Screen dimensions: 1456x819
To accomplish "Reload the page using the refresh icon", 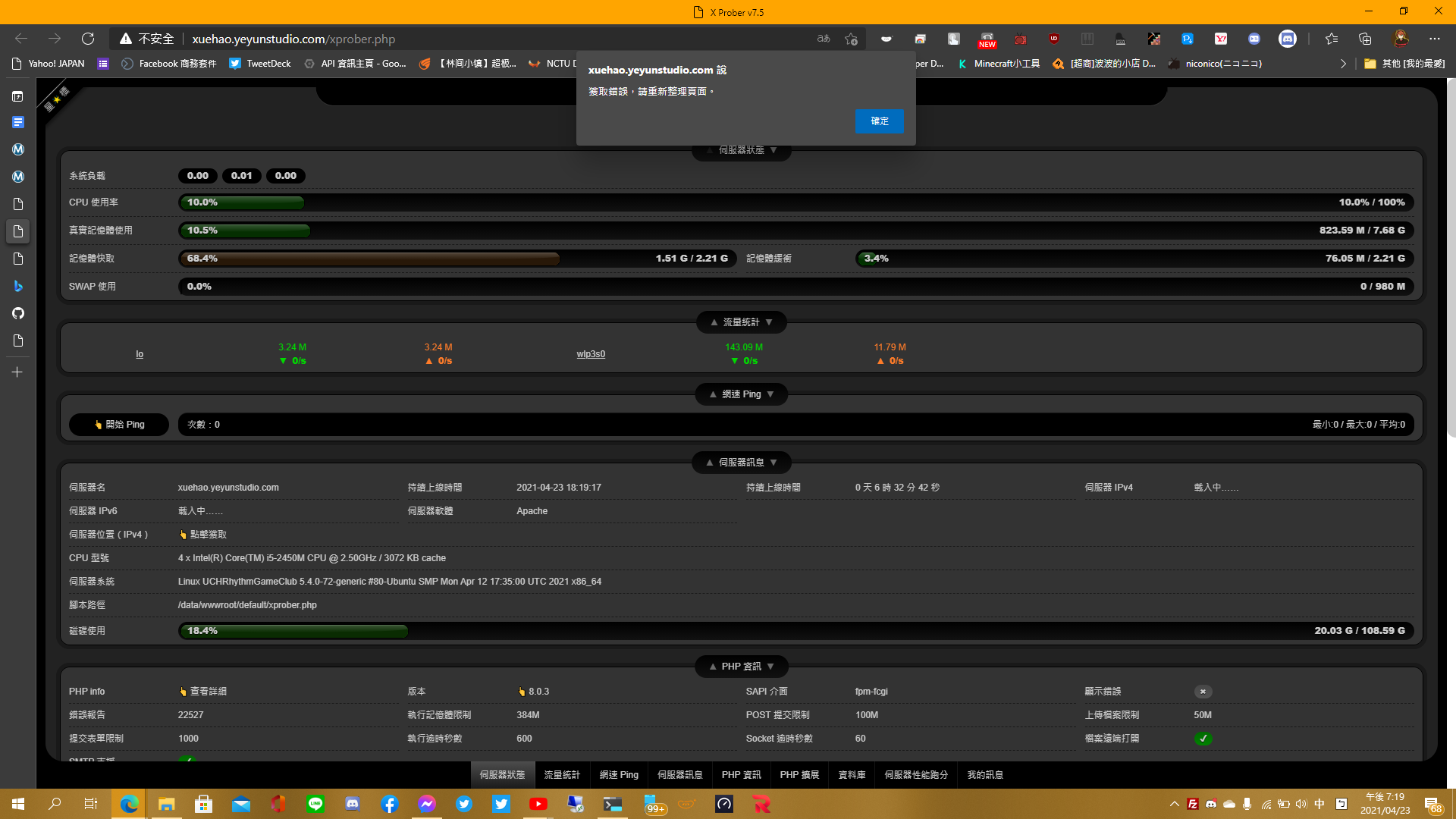I will pos(88,39).
